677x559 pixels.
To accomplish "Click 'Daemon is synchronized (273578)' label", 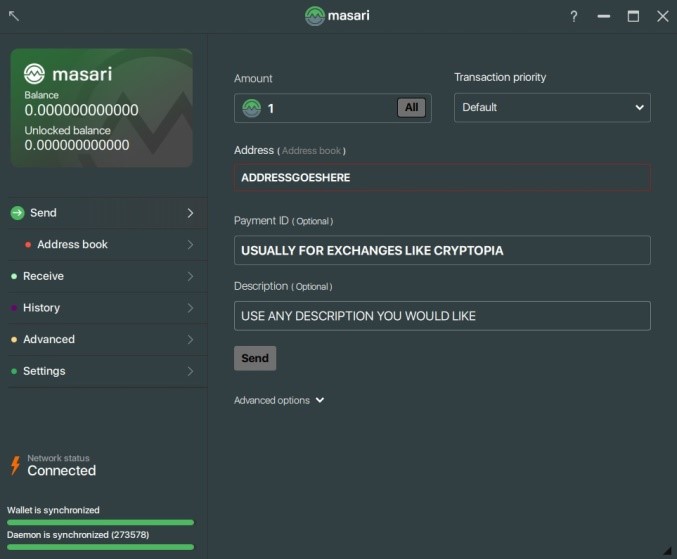I will (78, 535).
